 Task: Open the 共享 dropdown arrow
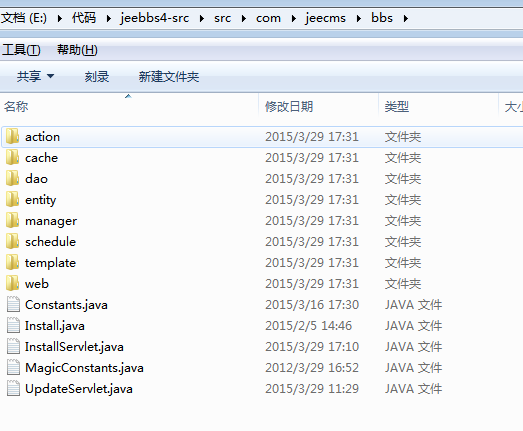click(x=50, y=76)
